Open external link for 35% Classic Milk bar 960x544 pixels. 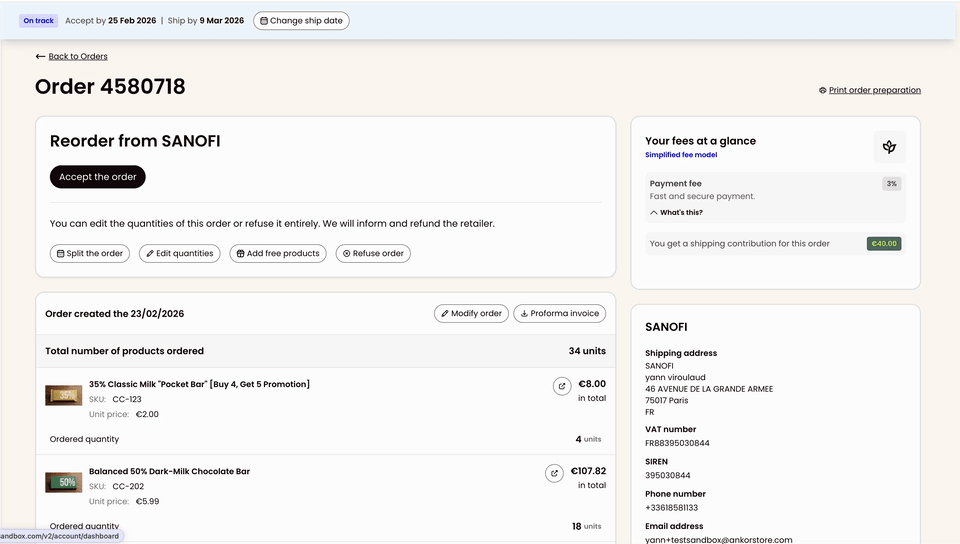click(x=561, y=386)
